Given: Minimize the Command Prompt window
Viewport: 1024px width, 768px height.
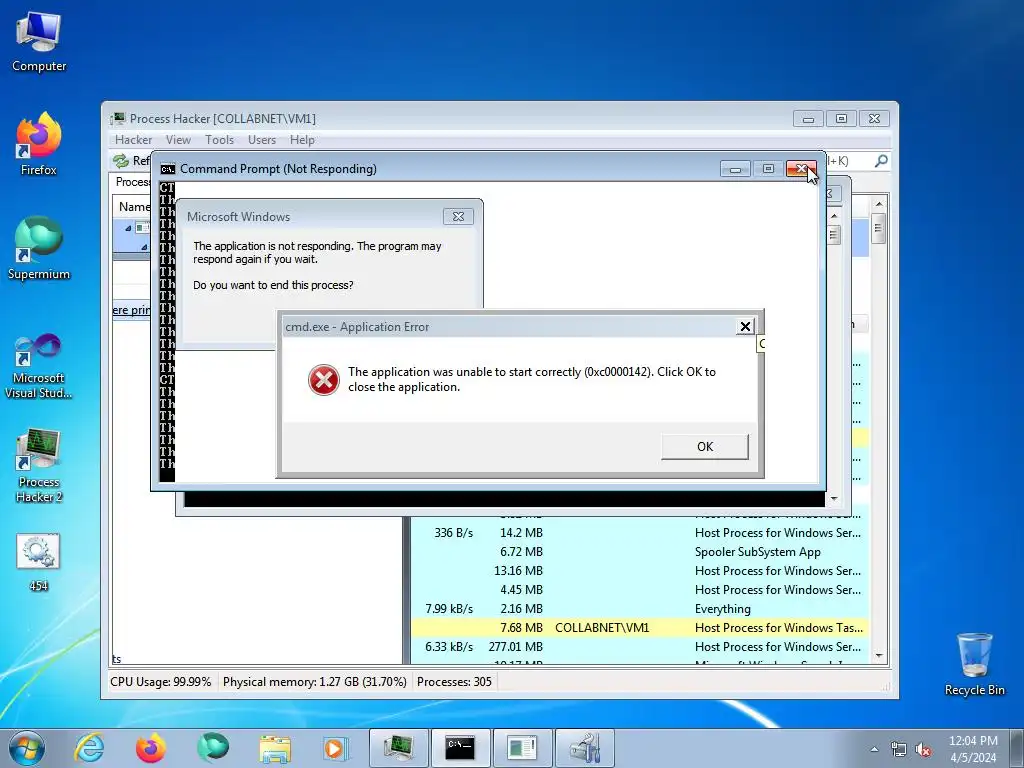Looking at the screenshot, I should [x=735, y=169].
